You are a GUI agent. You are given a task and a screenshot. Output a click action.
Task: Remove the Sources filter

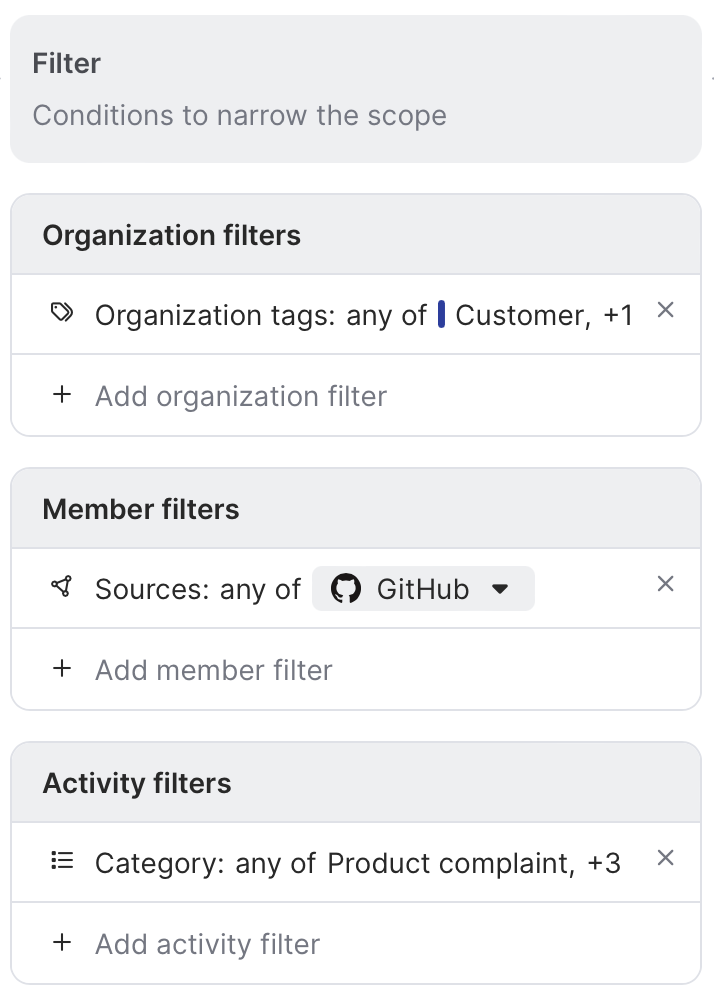[x=665, y=584]
